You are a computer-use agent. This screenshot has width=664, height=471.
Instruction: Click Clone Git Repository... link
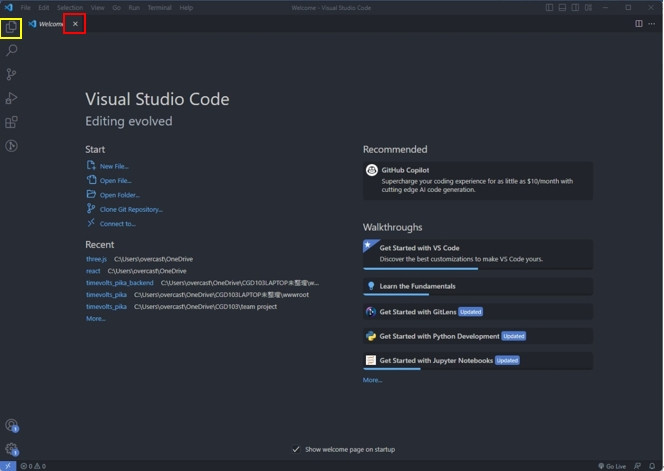pyautogui.click(x=131, y=209)
